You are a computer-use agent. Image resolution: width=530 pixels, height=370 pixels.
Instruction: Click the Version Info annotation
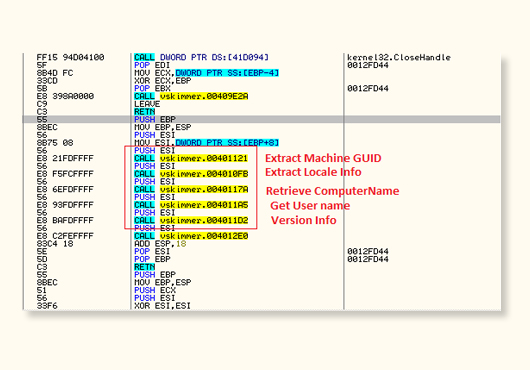pos(304,220)
